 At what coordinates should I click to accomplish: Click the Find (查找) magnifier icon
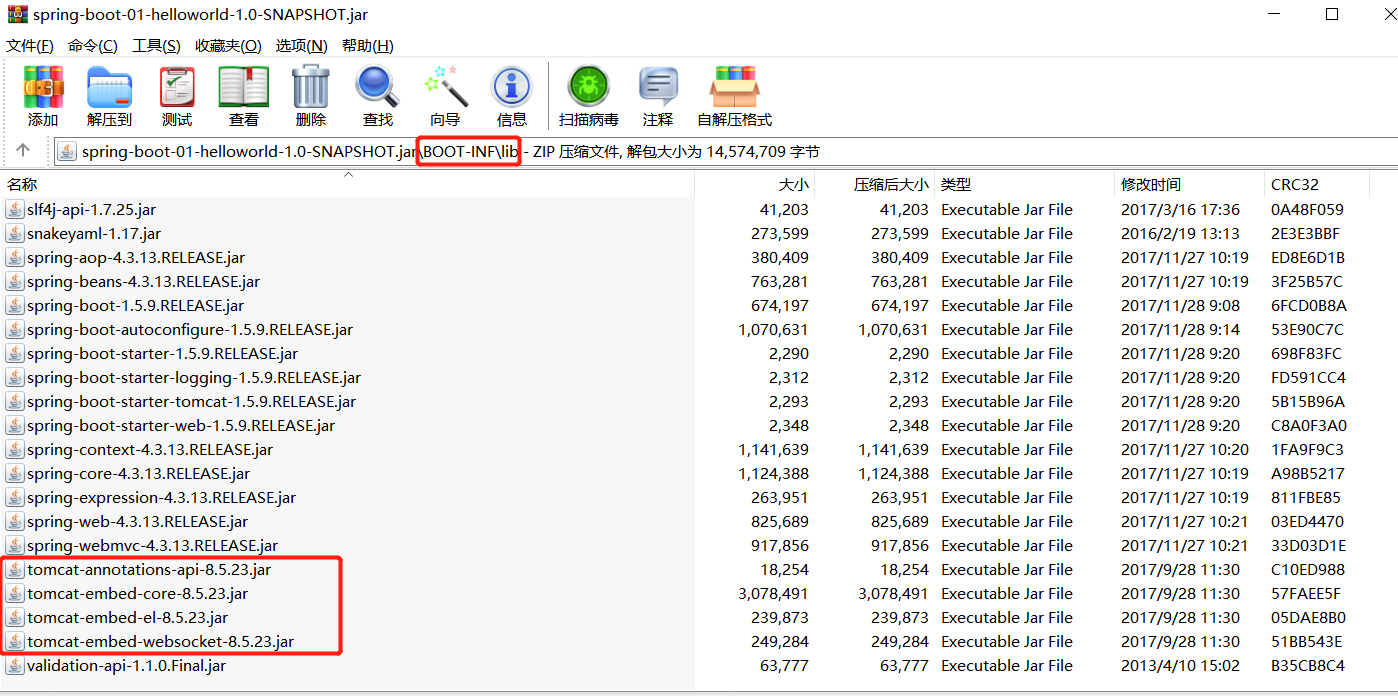coord(378,87)
